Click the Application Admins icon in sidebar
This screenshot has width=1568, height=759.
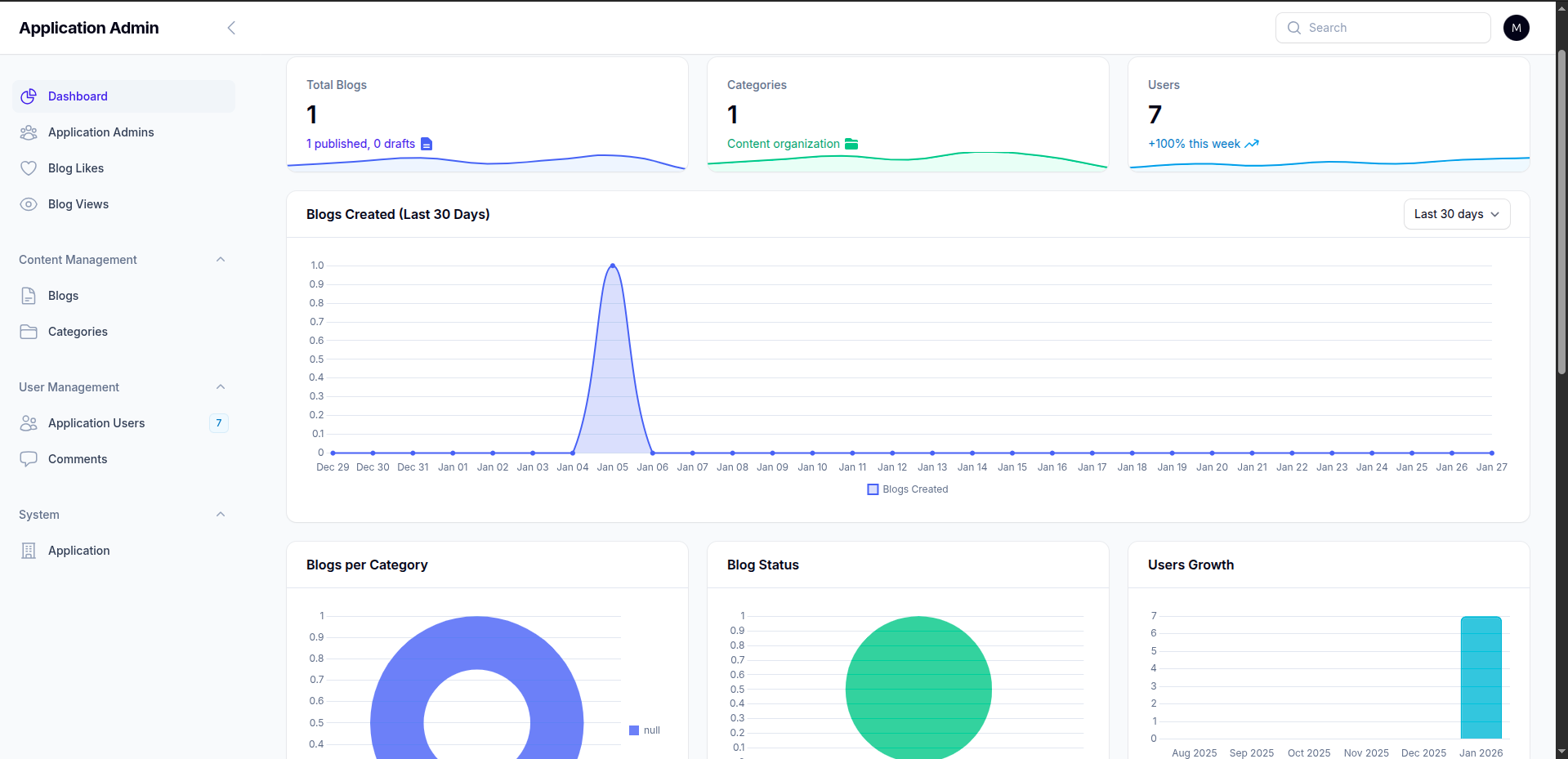pyautogui.click(x=29, y=132)
